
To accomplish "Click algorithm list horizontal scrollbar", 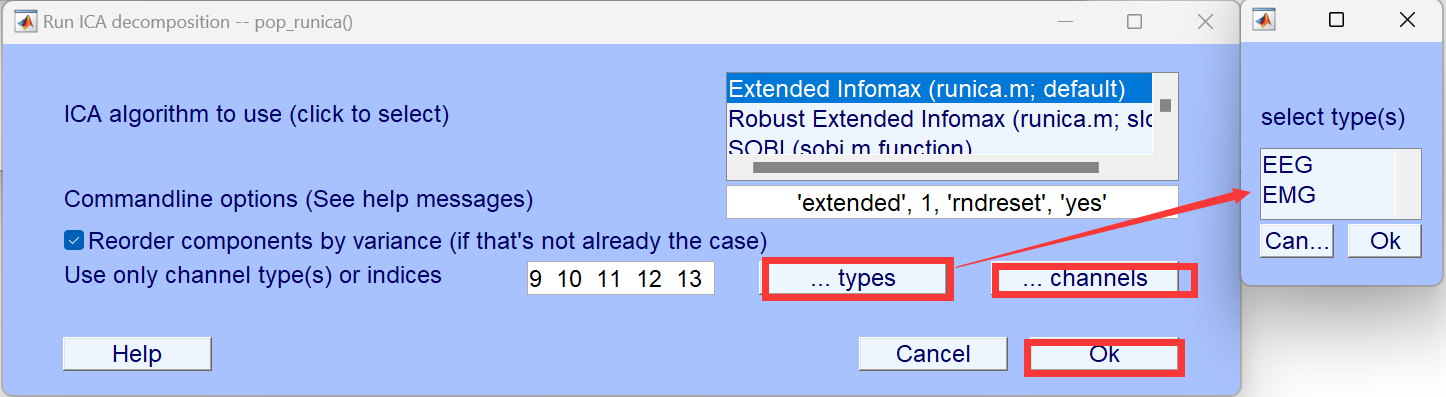I will point(925,167).
